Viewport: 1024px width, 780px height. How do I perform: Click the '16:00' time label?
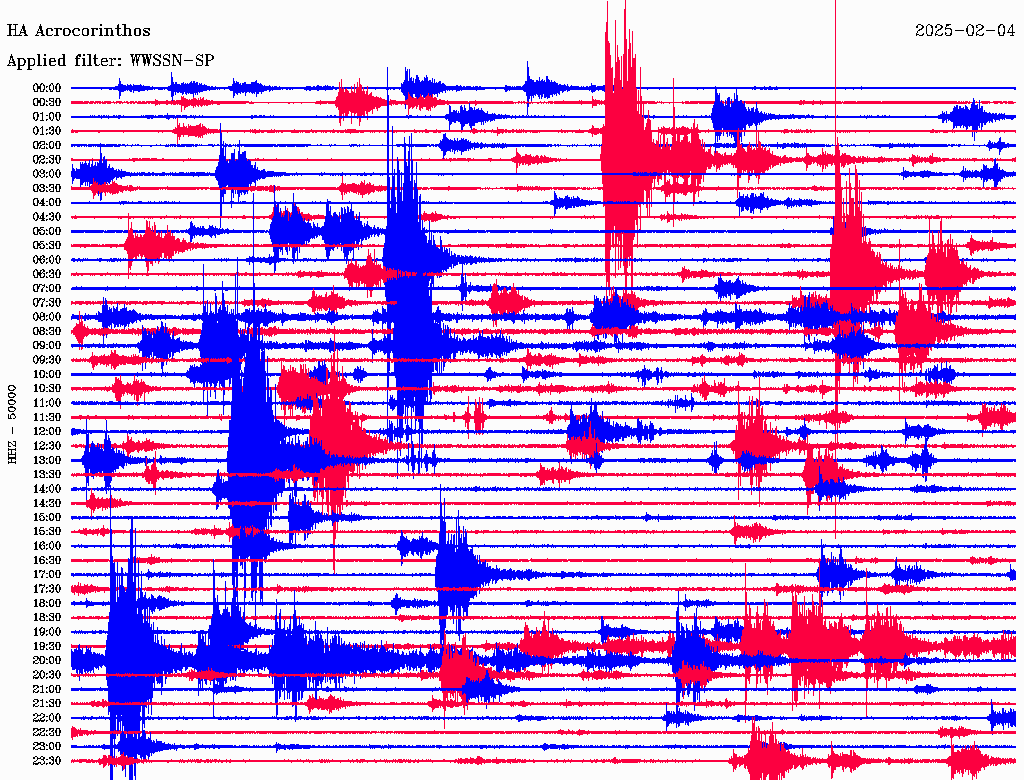click(46, 546)
